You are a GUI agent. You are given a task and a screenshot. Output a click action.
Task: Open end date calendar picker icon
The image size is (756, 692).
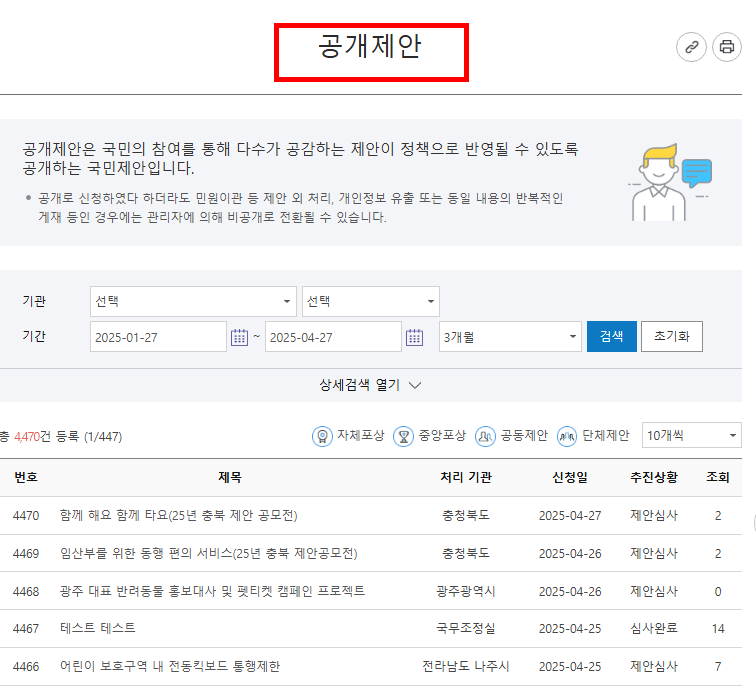click(414, 337)
